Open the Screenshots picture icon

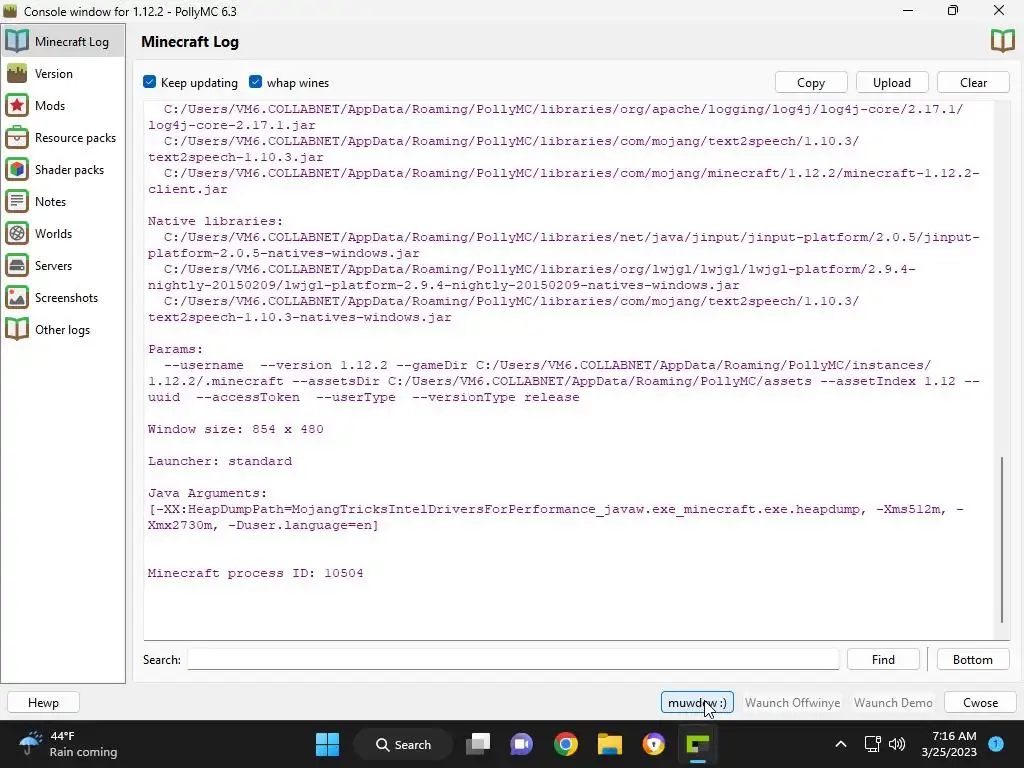pyautogui.click(x=17, y=297)
